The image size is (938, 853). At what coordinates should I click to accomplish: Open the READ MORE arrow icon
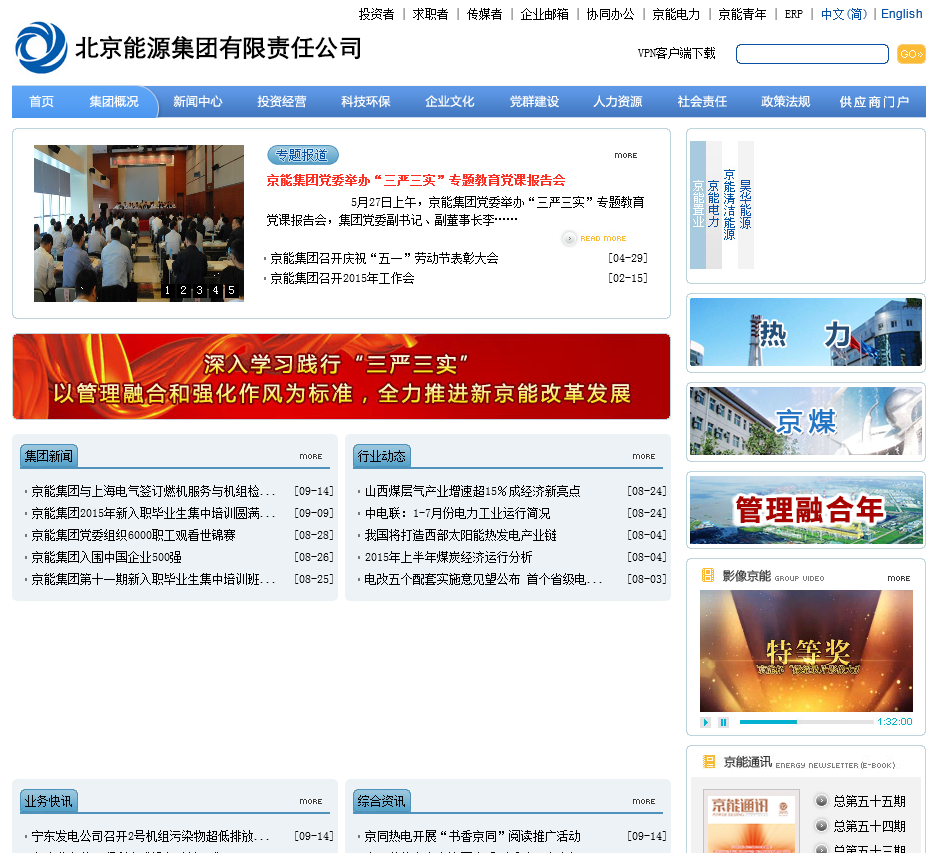click(569, 239)
